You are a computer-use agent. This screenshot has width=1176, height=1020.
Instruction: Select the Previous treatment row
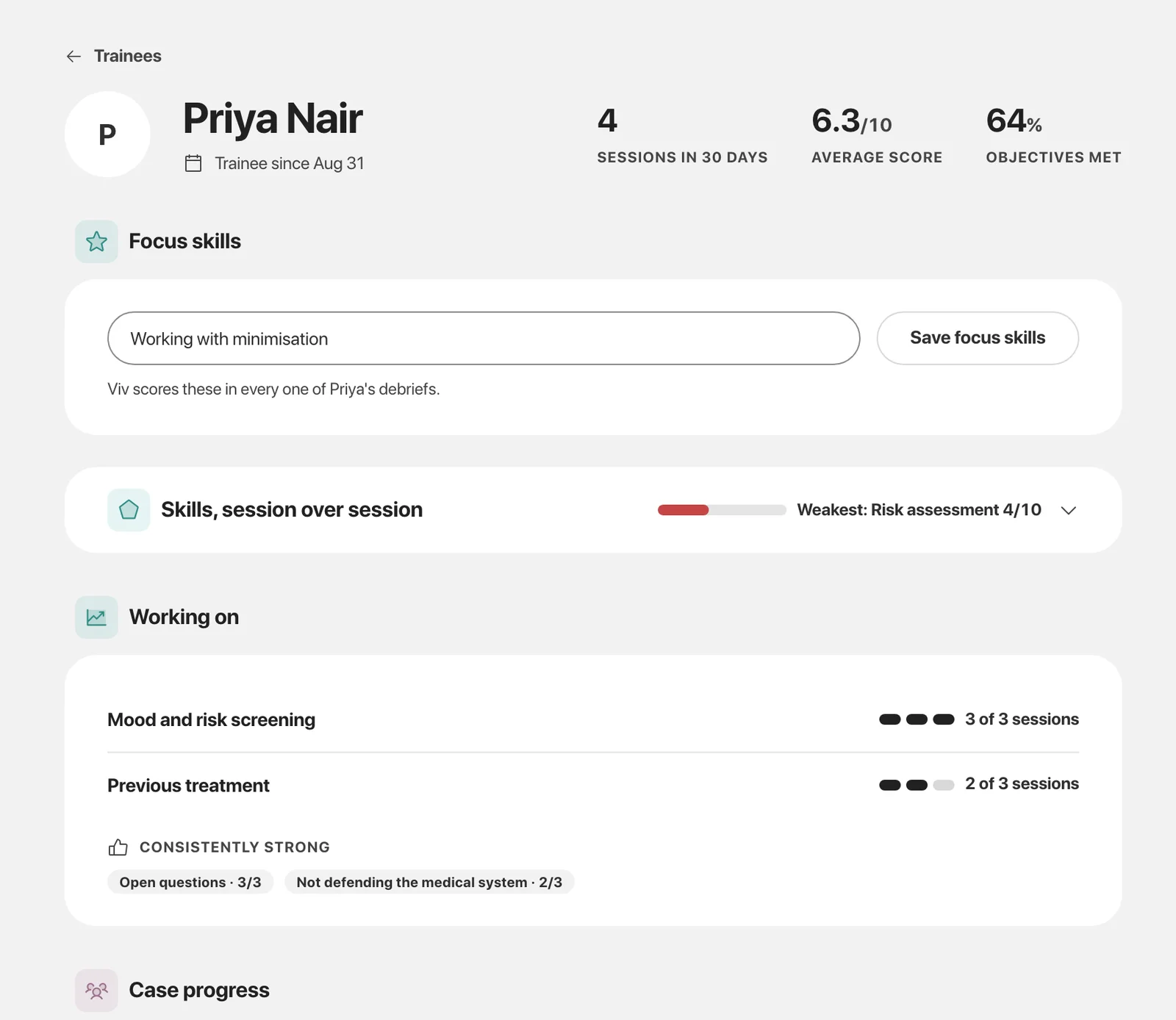coord(593,785)
